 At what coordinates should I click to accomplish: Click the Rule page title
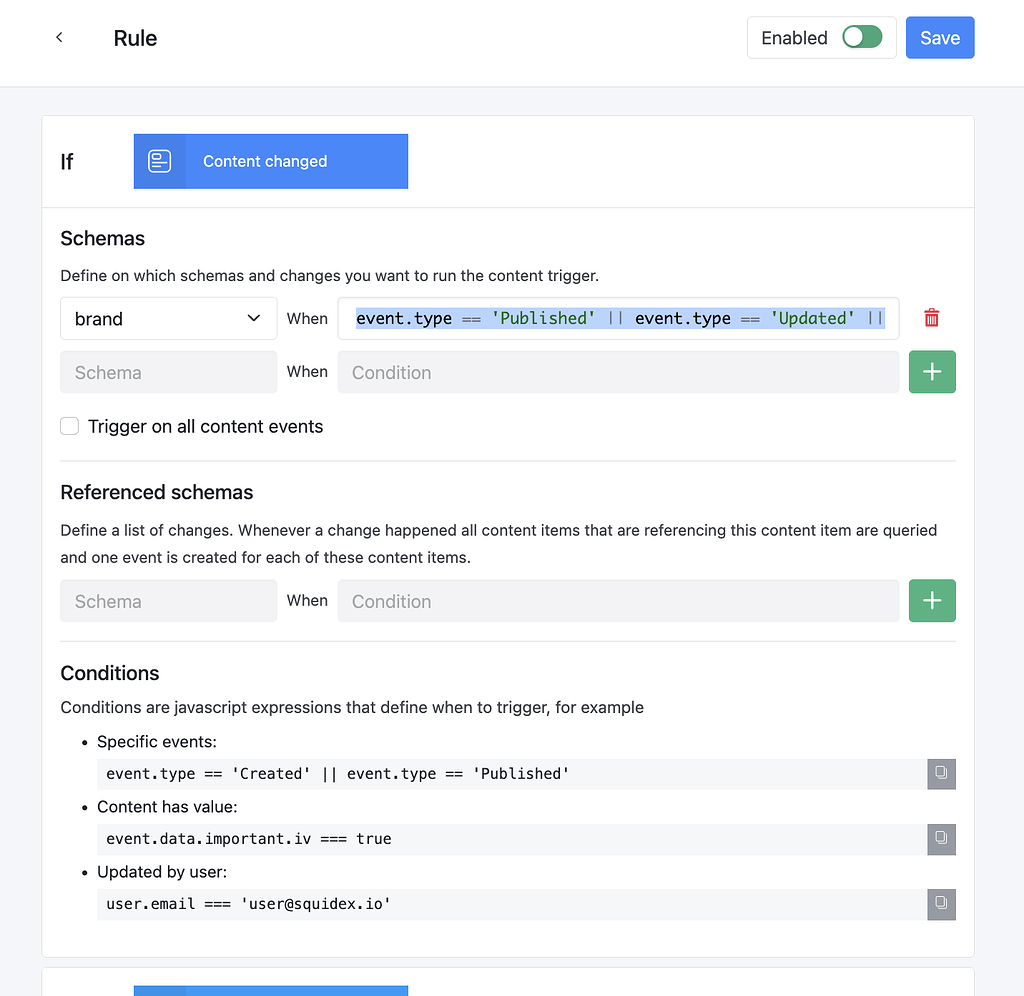[x=135, y=38]
